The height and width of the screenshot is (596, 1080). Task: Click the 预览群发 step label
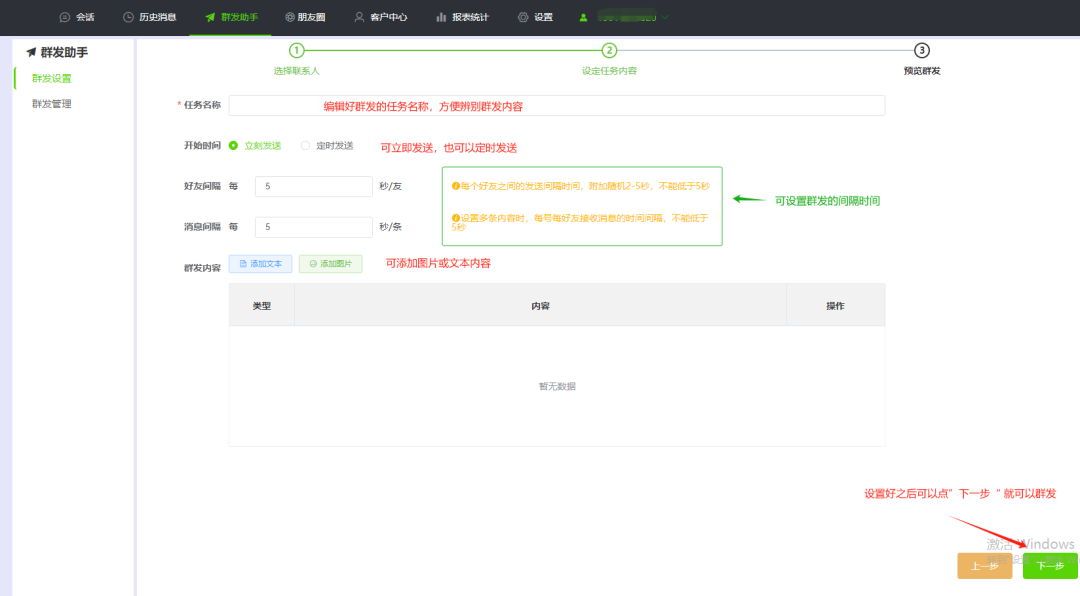(x=922, y=71)
